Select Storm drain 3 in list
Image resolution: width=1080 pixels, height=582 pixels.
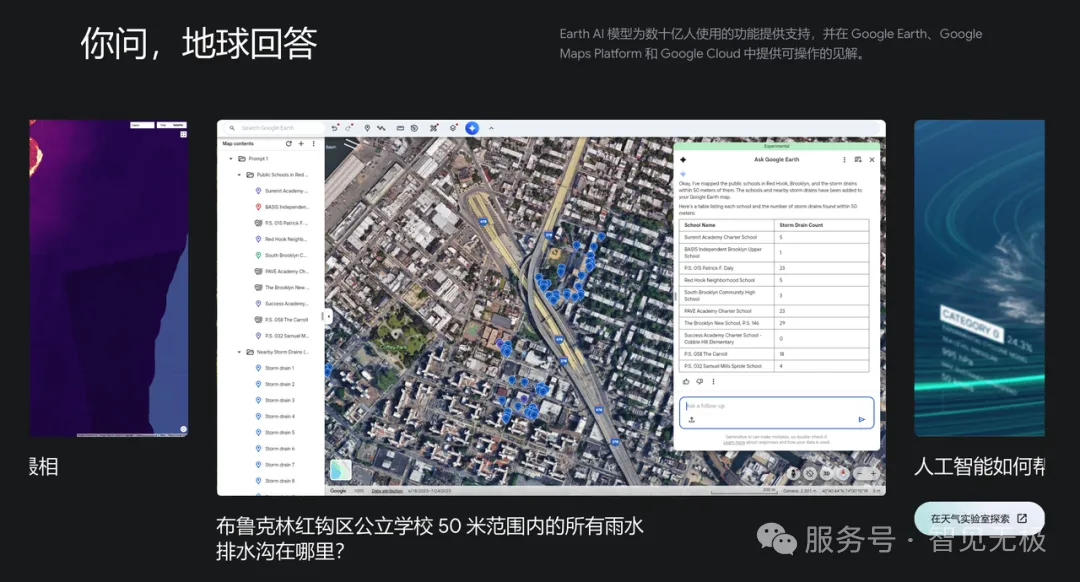pyautogui.click(x=271, y=400)
